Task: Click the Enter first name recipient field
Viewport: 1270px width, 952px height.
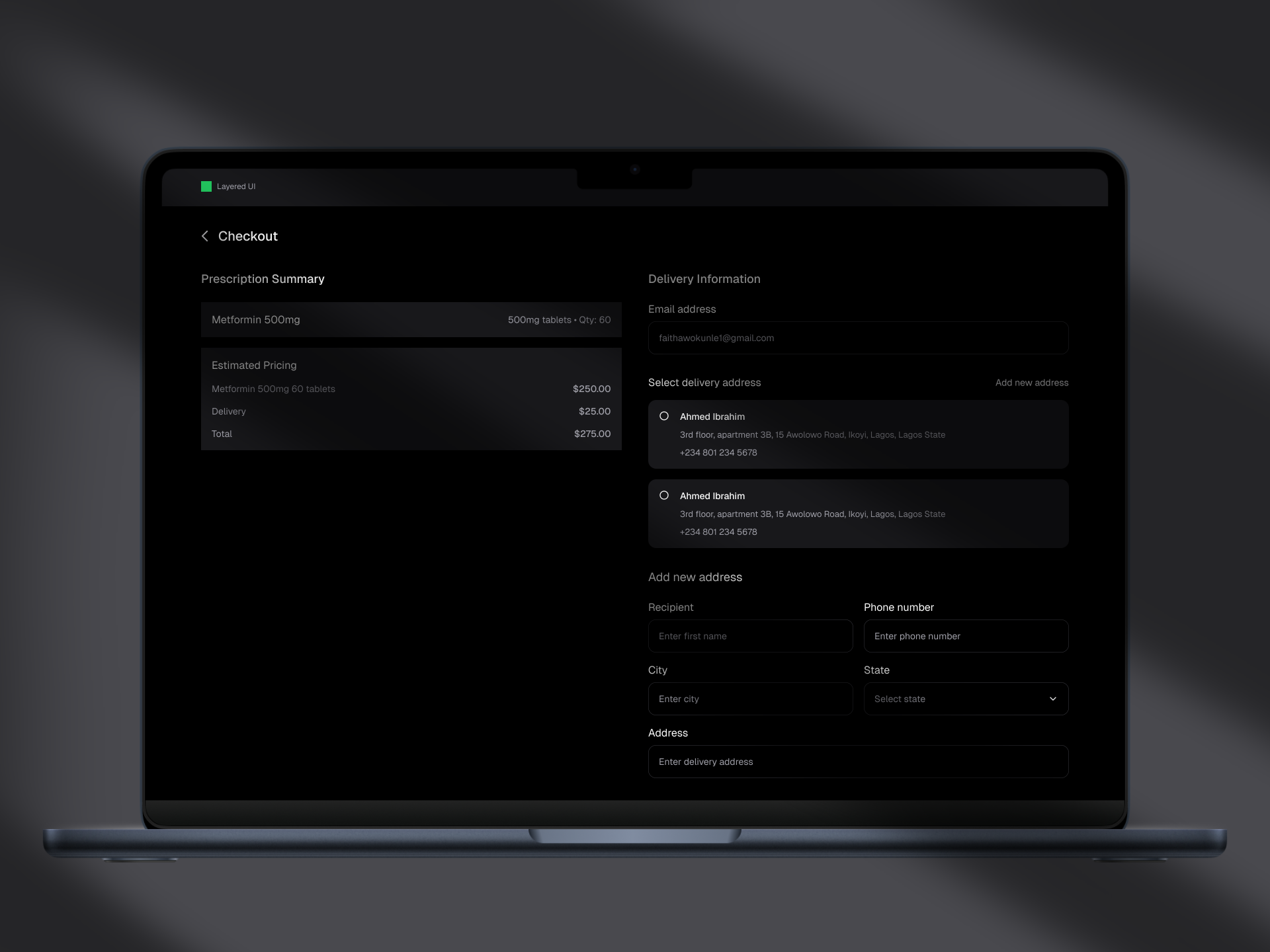Action: click(750, 635)
